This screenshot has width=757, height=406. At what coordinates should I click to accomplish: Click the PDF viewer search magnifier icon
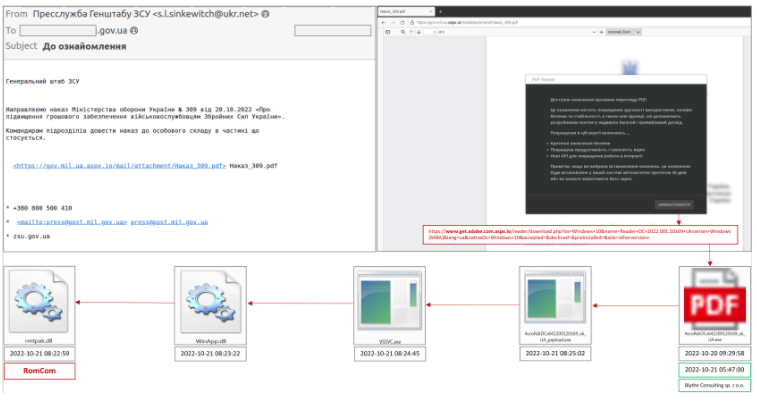pos(402,32)
